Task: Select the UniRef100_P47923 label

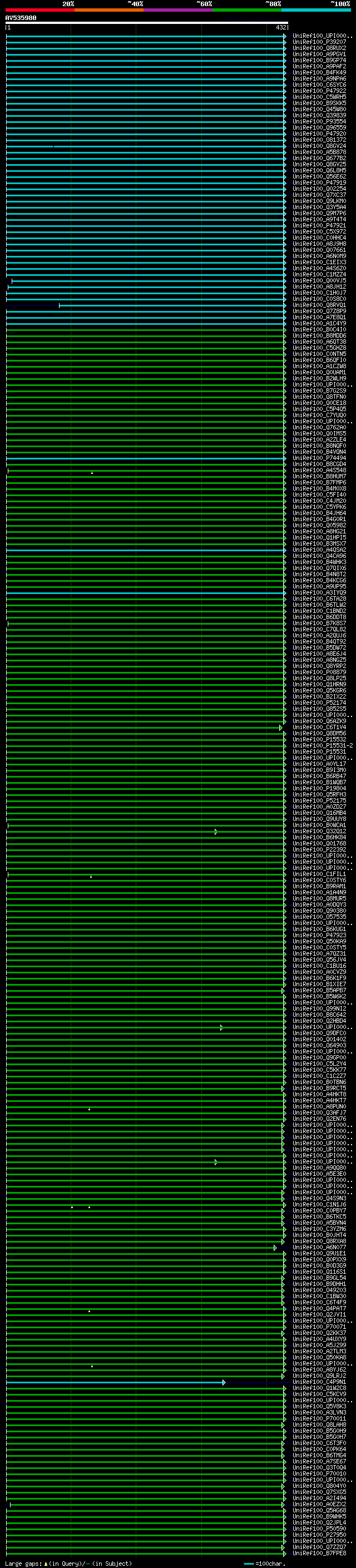Action: pyautogui.click(x=319, y=935)
